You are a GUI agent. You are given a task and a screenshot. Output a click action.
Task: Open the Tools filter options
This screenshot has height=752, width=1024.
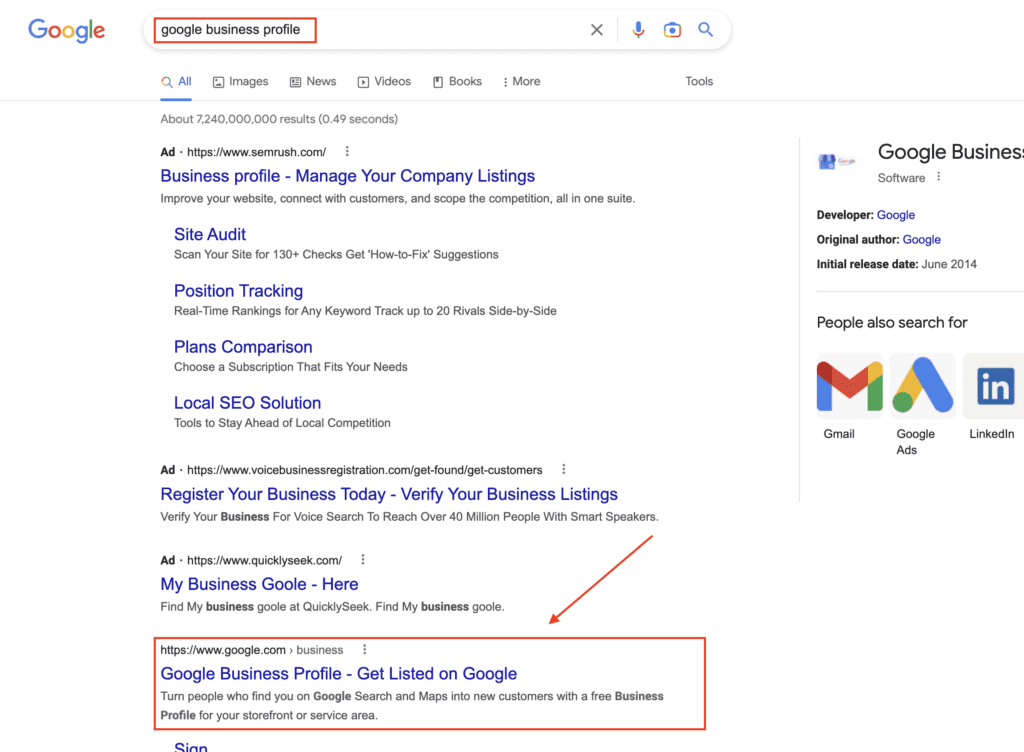coord(699,82)
